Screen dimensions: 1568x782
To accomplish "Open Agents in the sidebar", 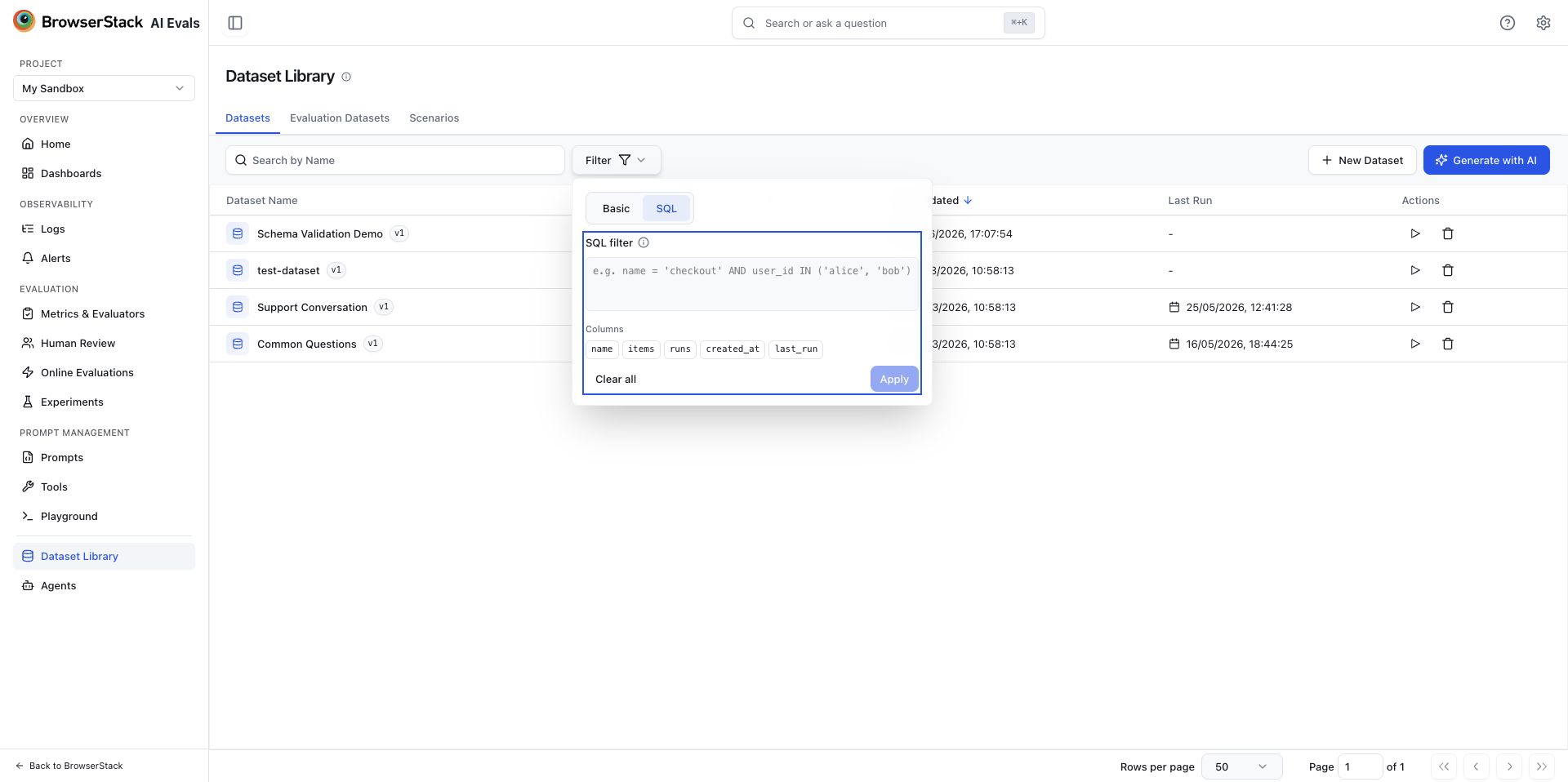I will [104, 585].
